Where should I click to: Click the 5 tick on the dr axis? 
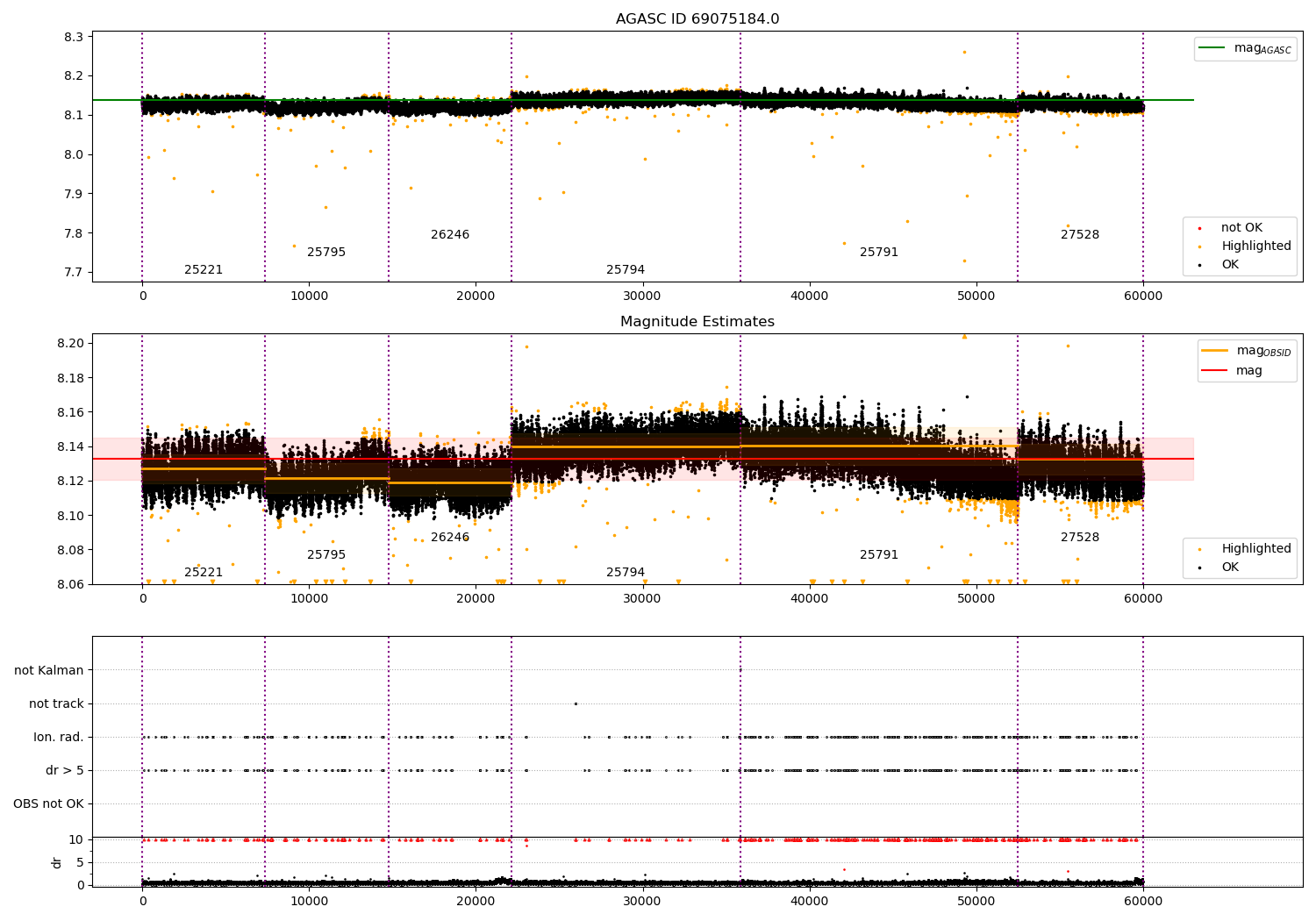(x=80, y=862)
